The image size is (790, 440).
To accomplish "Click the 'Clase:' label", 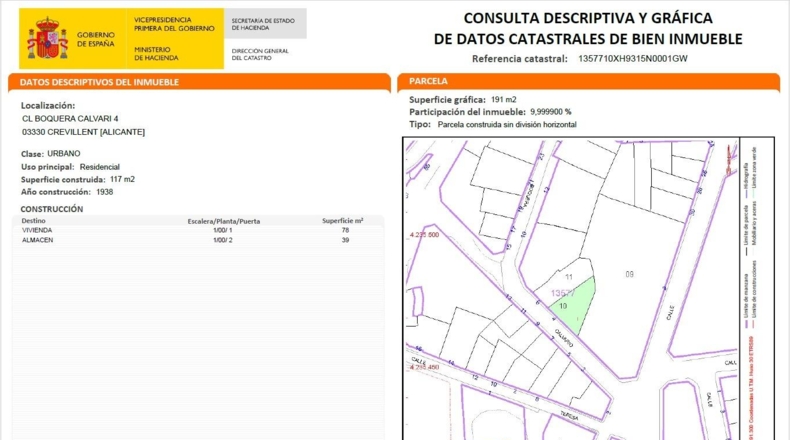I will (x=32, y=154).
